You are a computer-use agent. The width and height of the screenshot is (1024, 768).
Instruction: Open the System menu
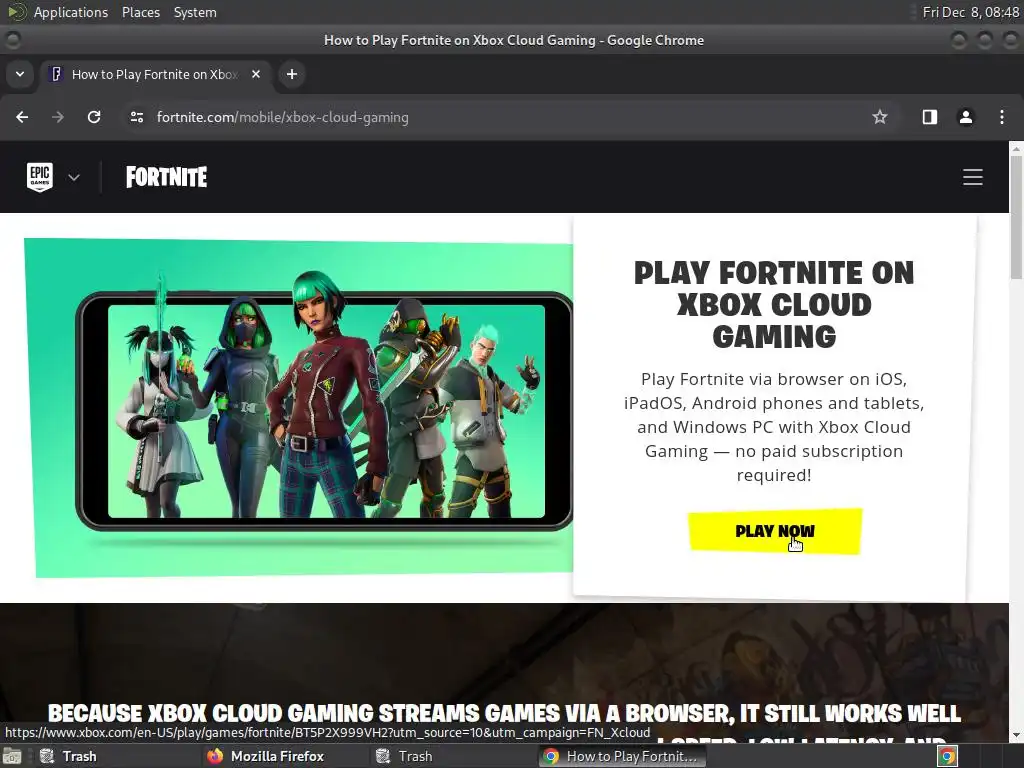point(195,12)
